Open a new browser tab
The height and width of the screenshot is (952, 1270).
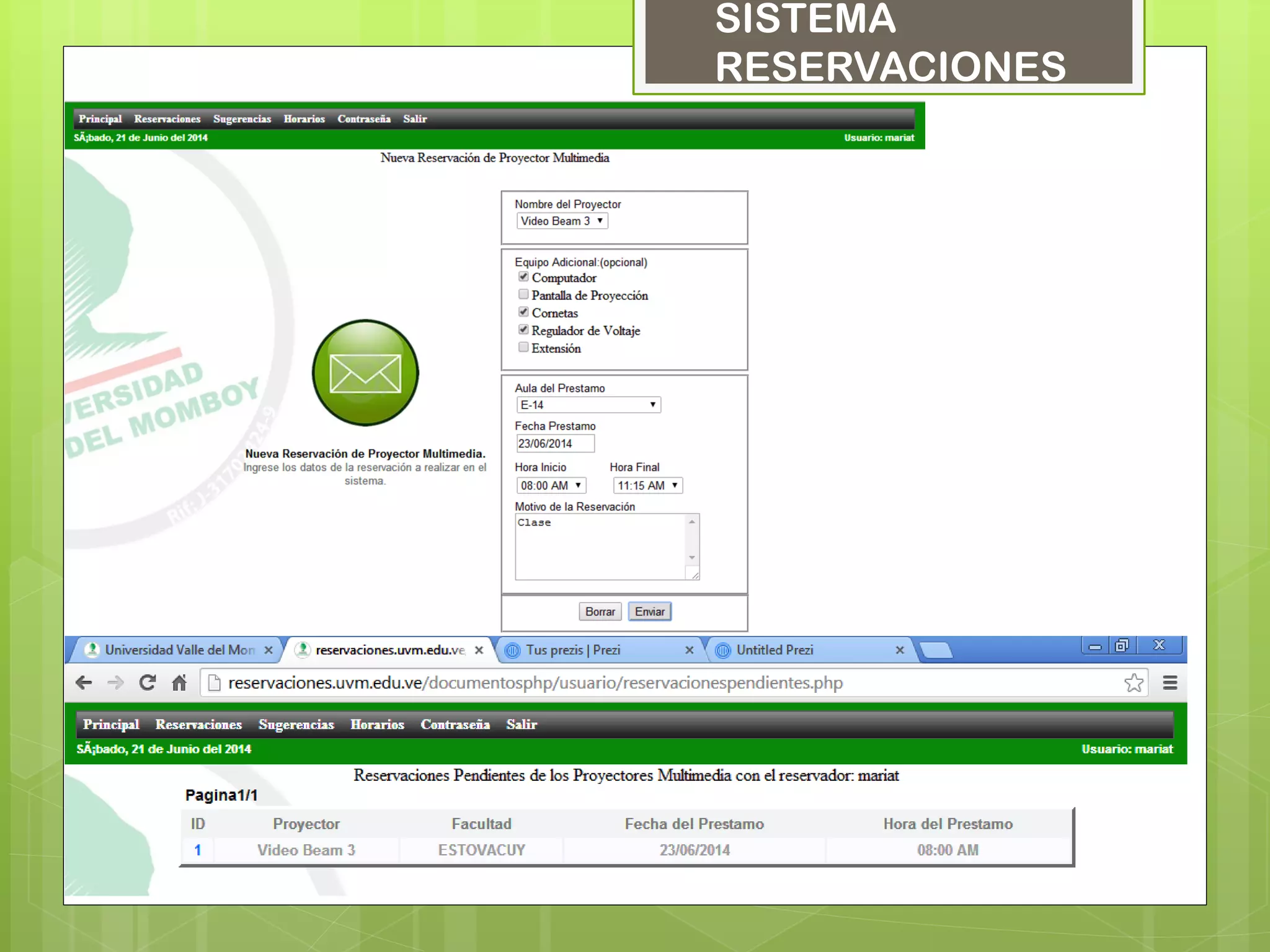coord(936,650)
